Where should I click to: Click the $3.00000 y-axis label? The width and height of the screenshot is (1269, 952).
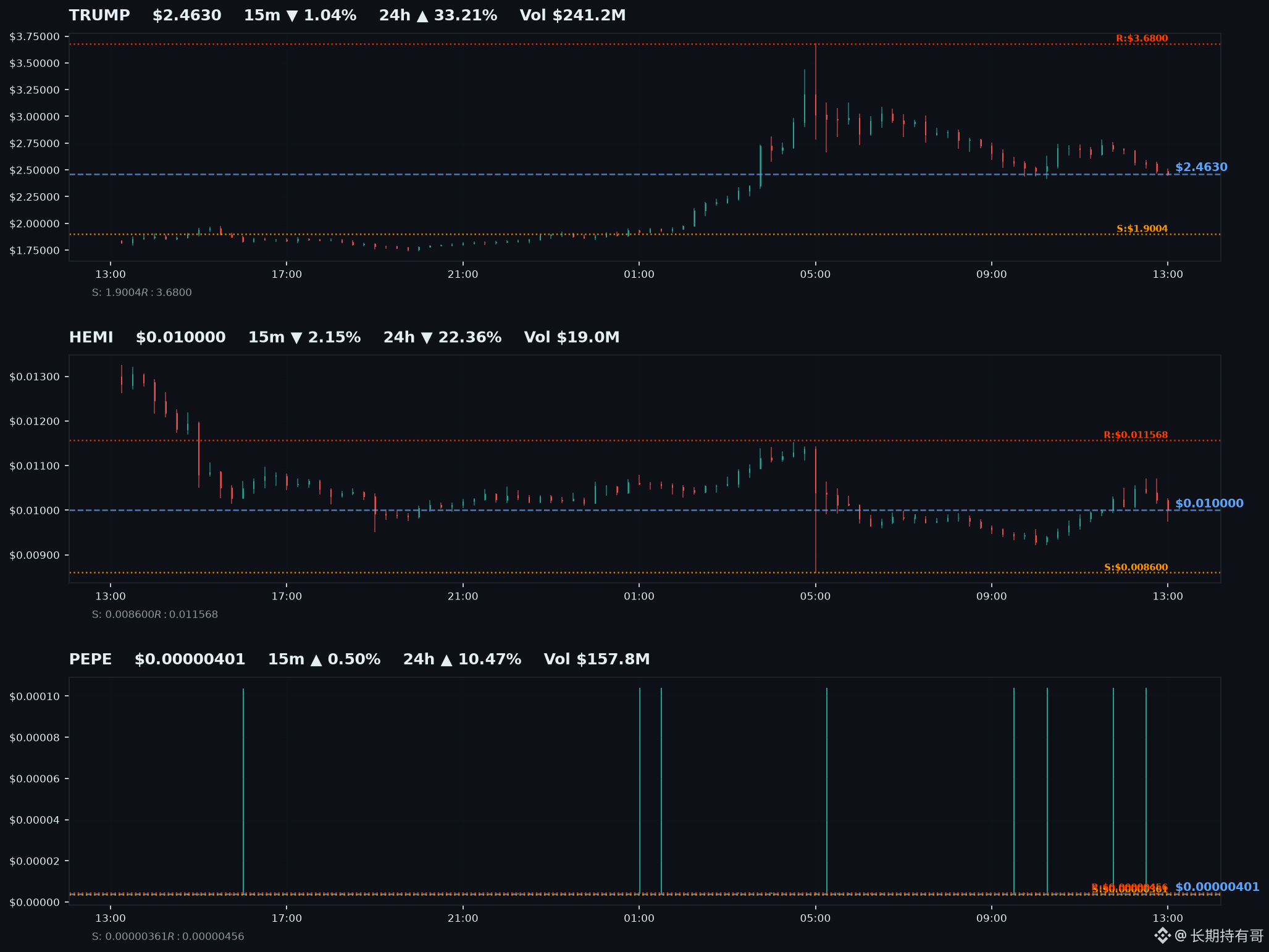click(x=35, y=117)
